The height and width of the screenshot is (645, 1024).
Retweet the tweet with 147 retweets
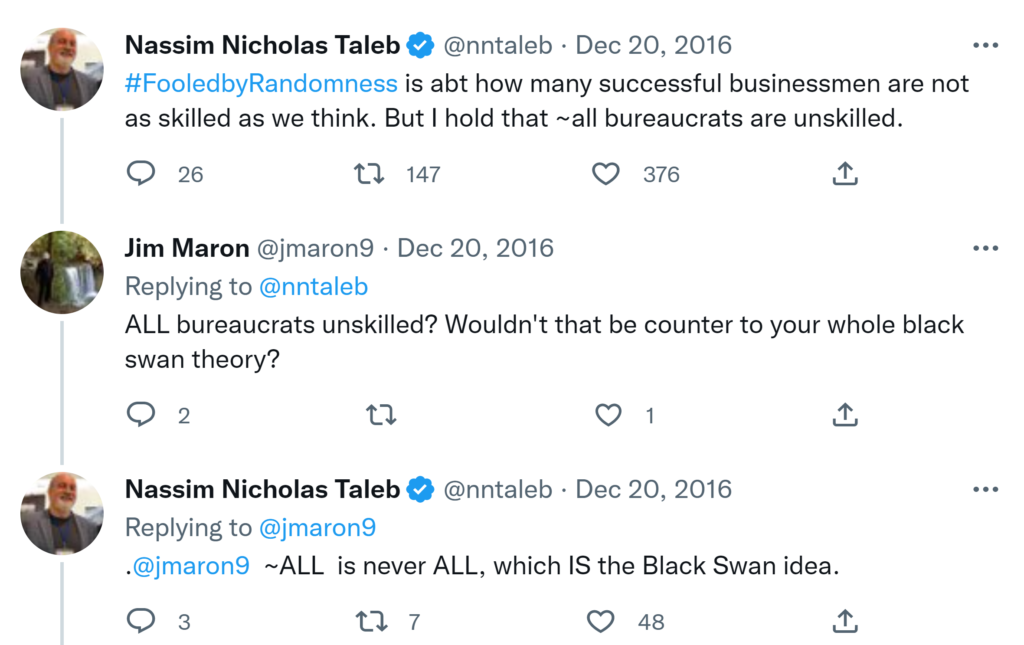tap(370, 174)
